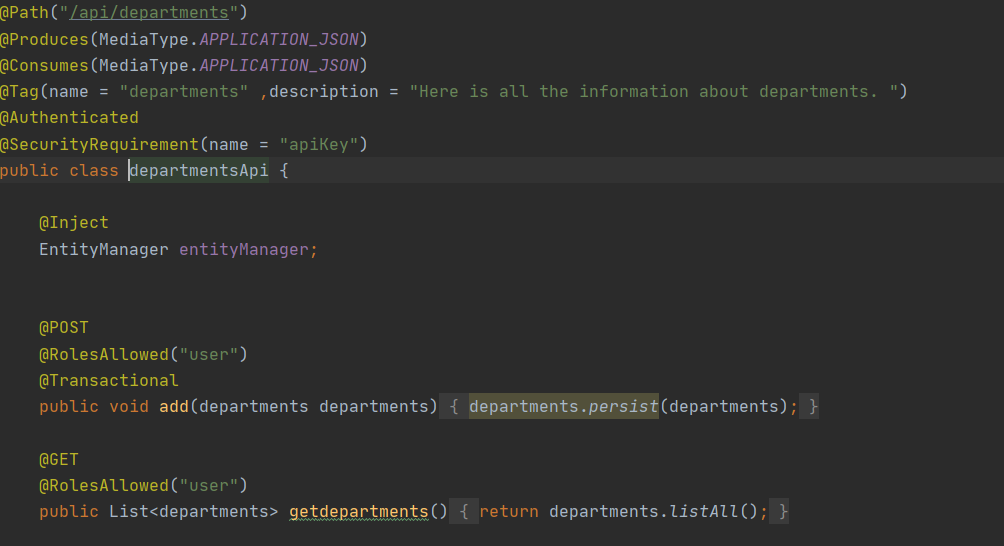This screenshot has height=546, width=1004.
Task: Select APPLICATION_JSON in the @Produces line
Action: coord(279,40)
